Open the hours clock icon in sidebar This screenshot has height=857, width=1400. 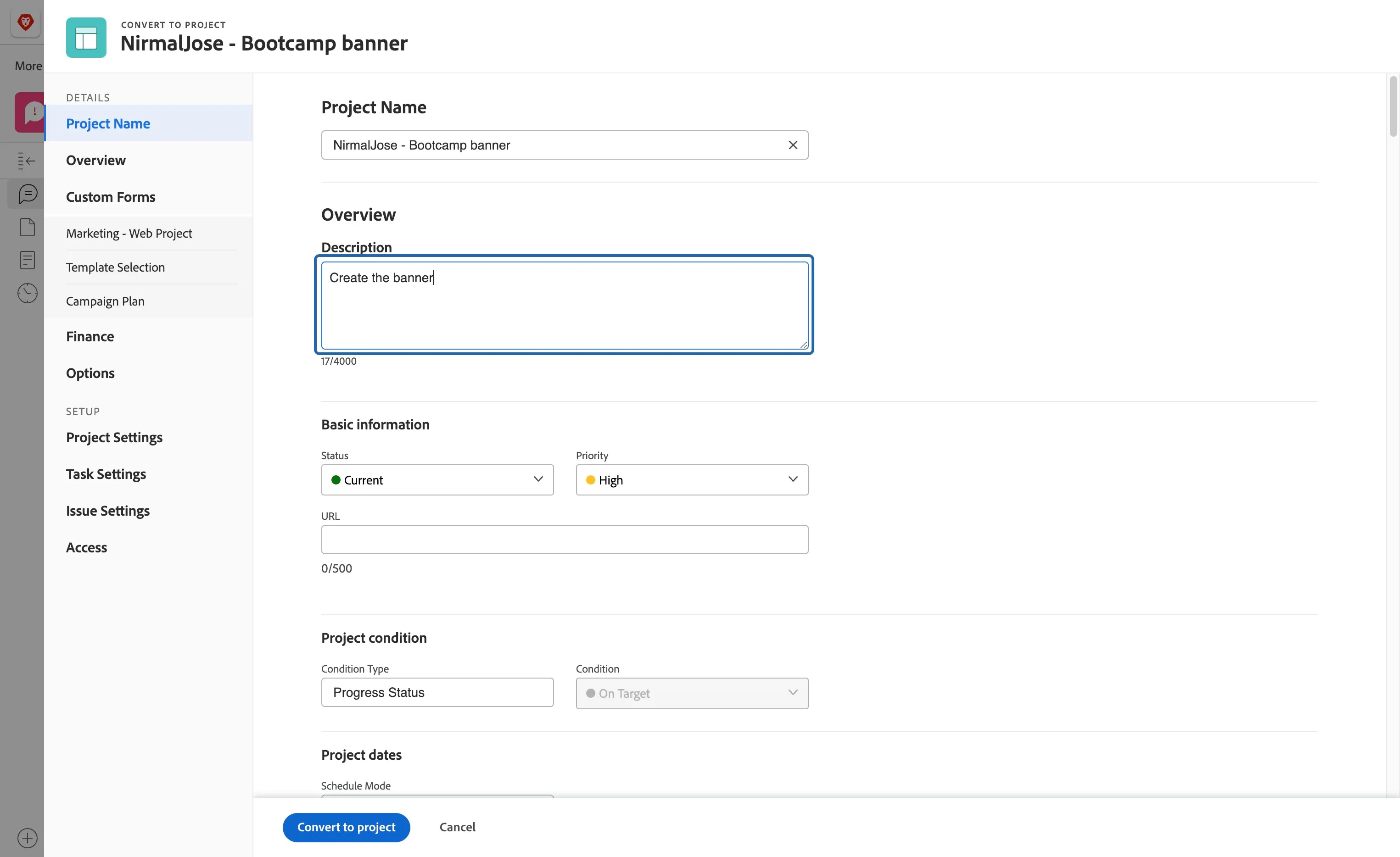[x=27, y=293]
